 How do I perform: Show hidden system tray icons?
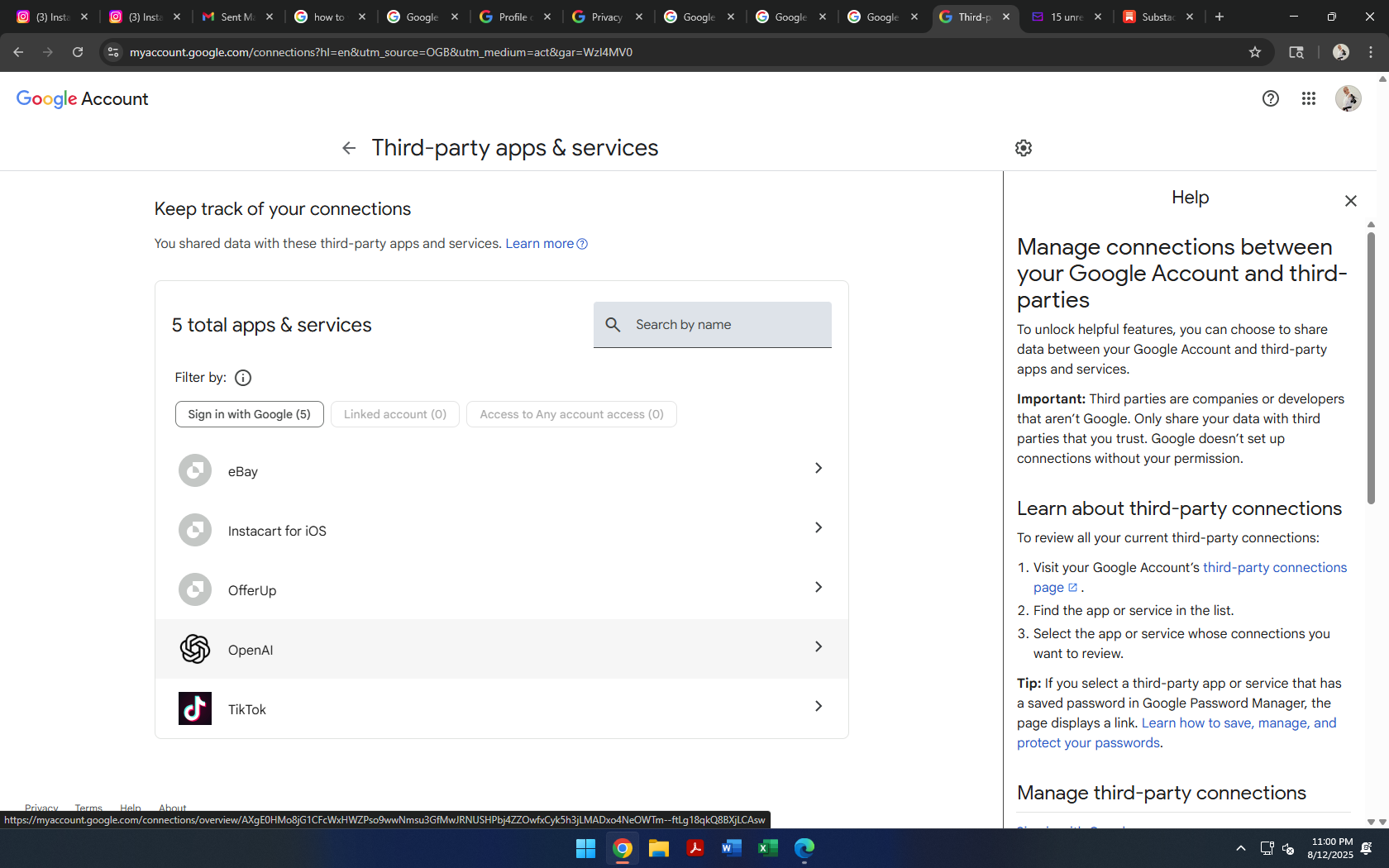tap(1240, 848)
